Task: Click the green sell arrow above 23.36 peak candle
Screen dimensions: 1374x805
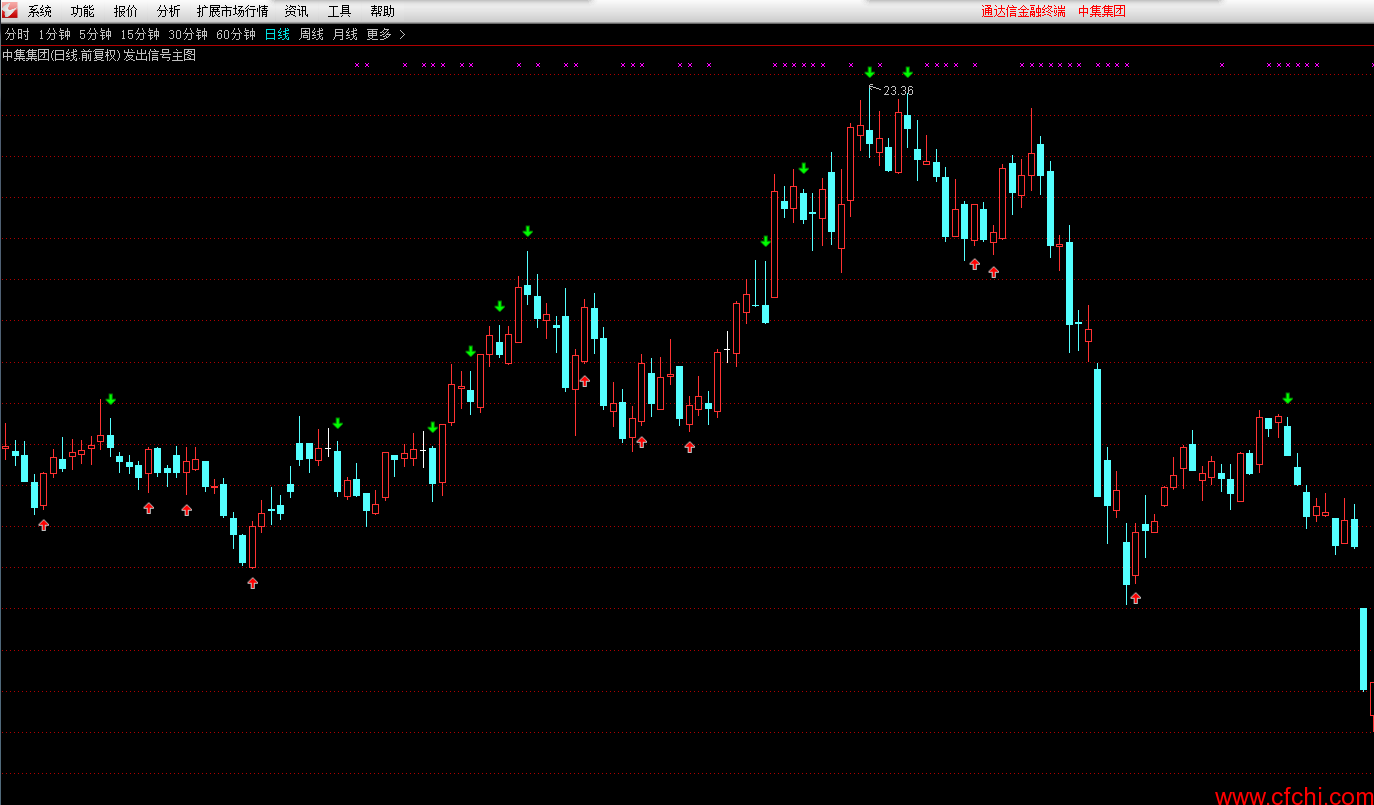Action: (870, 72)
